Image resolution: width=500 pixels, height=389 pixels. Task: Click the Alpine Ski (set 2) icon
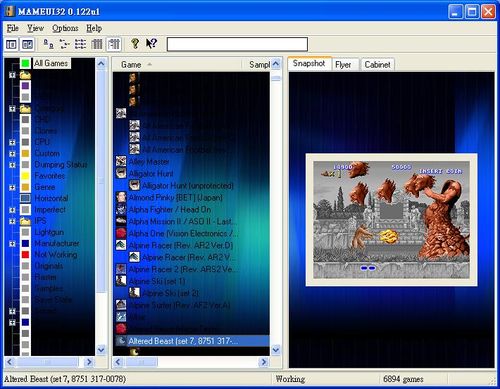[134, 293]
